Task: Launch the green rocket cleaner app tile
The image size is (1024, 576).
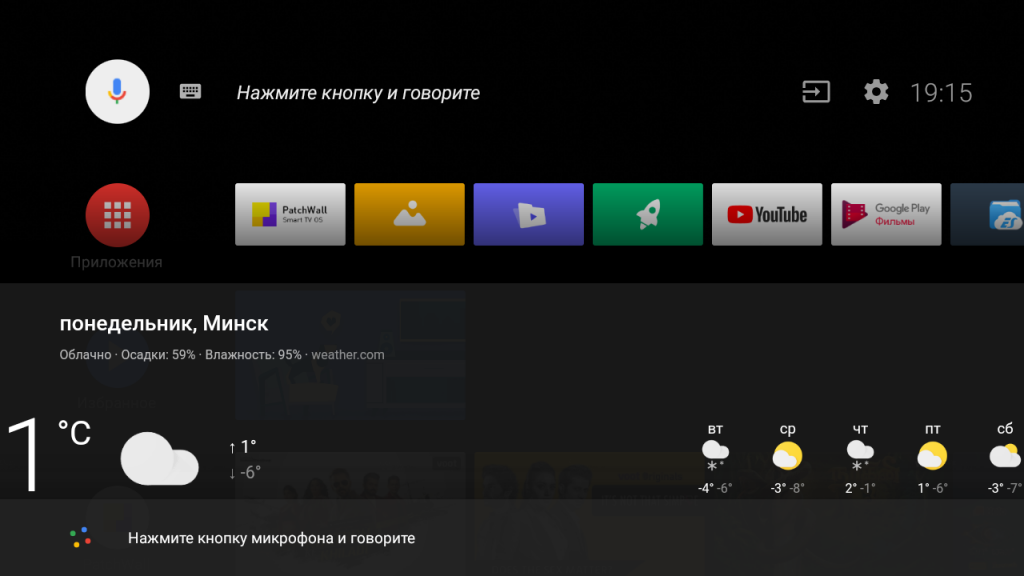Action: click(x=647, y=214)
